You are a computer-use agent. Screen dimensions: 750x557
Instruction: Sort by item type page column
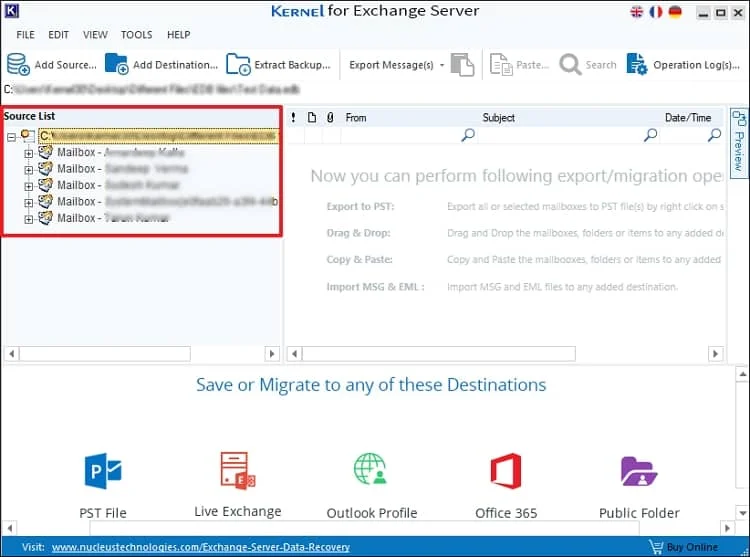pyautogui.click(x=312, y=117)
